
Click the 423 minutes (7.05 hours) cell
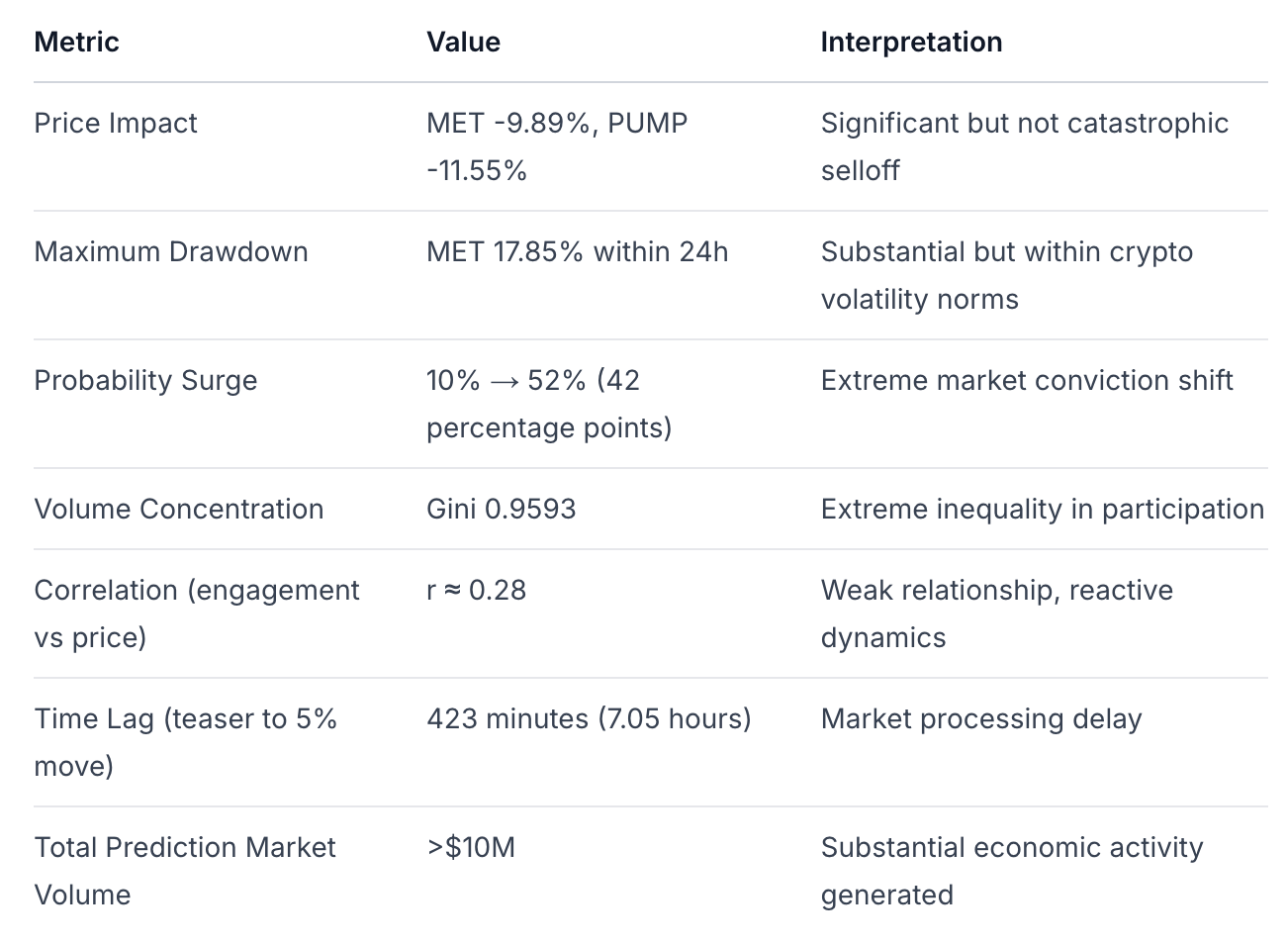click(x=589, y=718)
